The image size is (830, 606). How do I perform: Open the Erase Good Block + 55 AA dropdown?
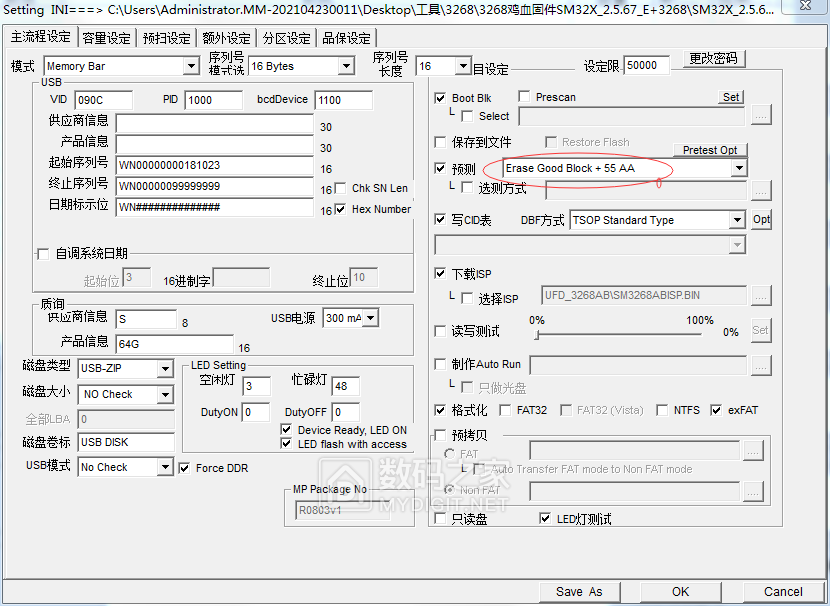pyautogui.click(x=738, y=167)
